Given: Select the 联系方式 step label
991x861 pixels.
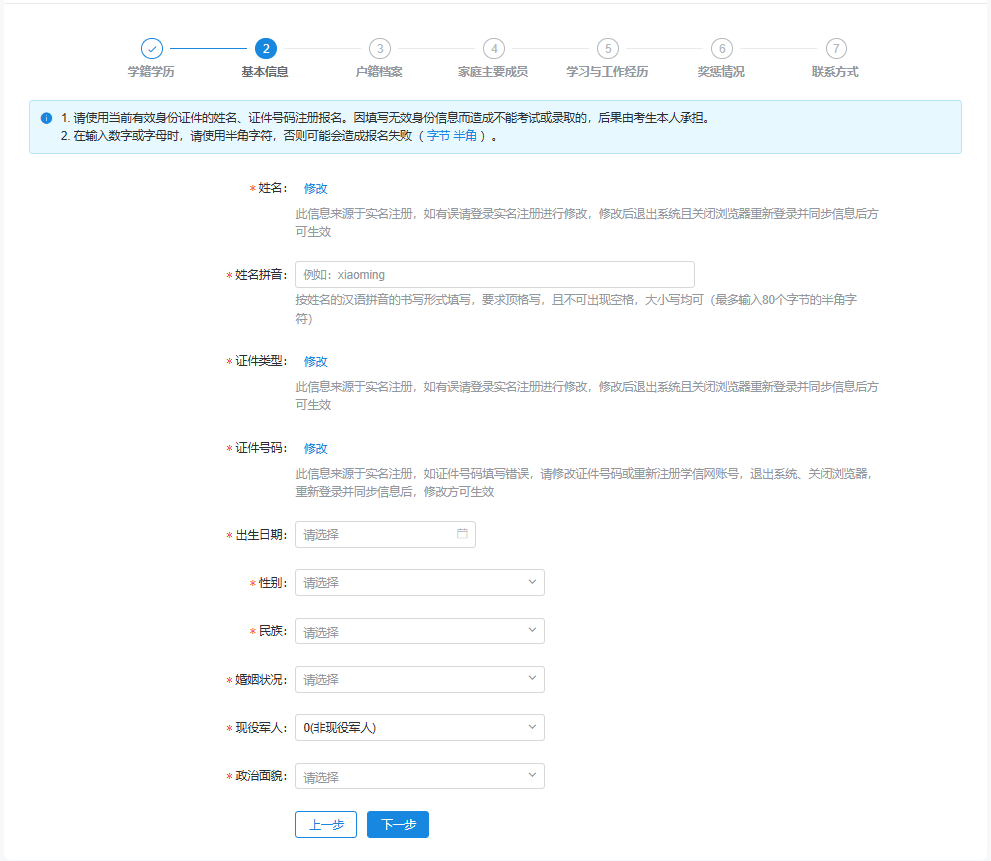Looking at the screenshot, I should [836, 71].
